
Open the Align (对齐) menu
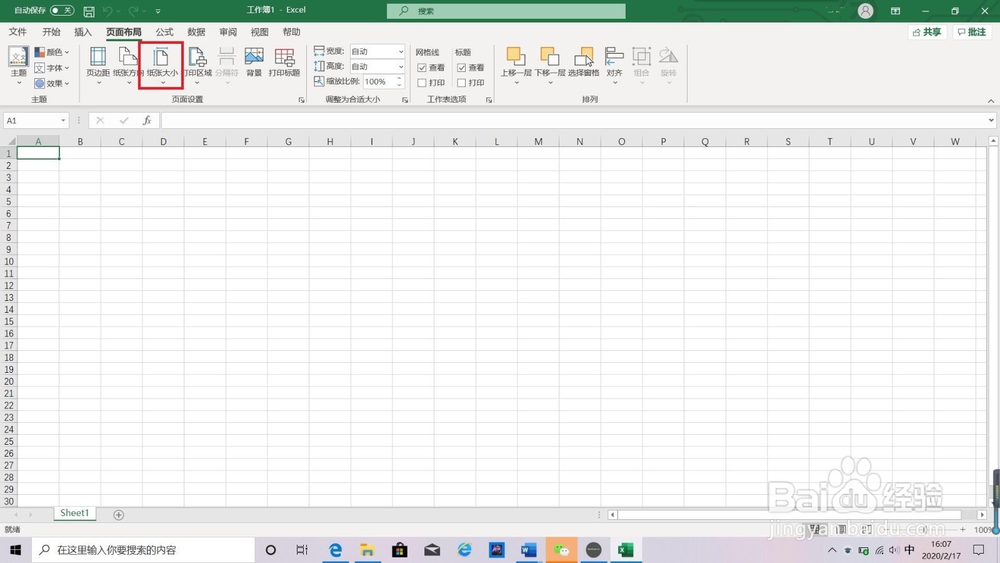[x=614, y=64]
